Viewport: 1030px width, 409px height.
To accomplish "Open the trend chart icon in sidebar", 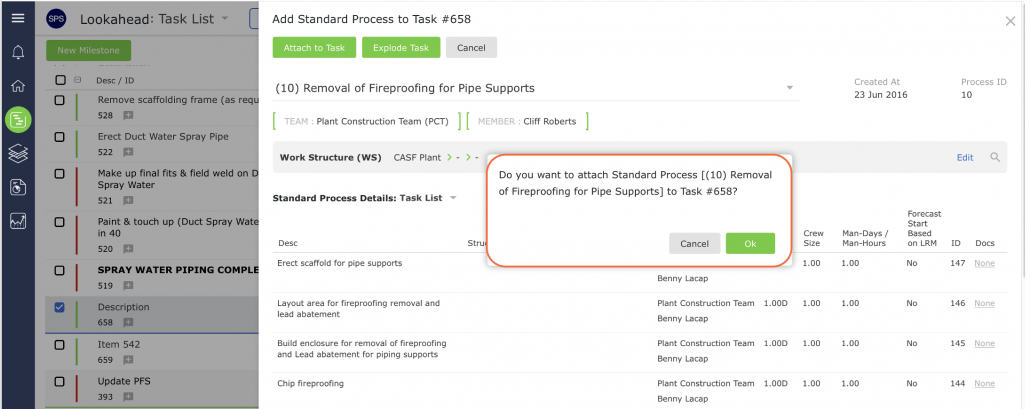I will (18, 221).
